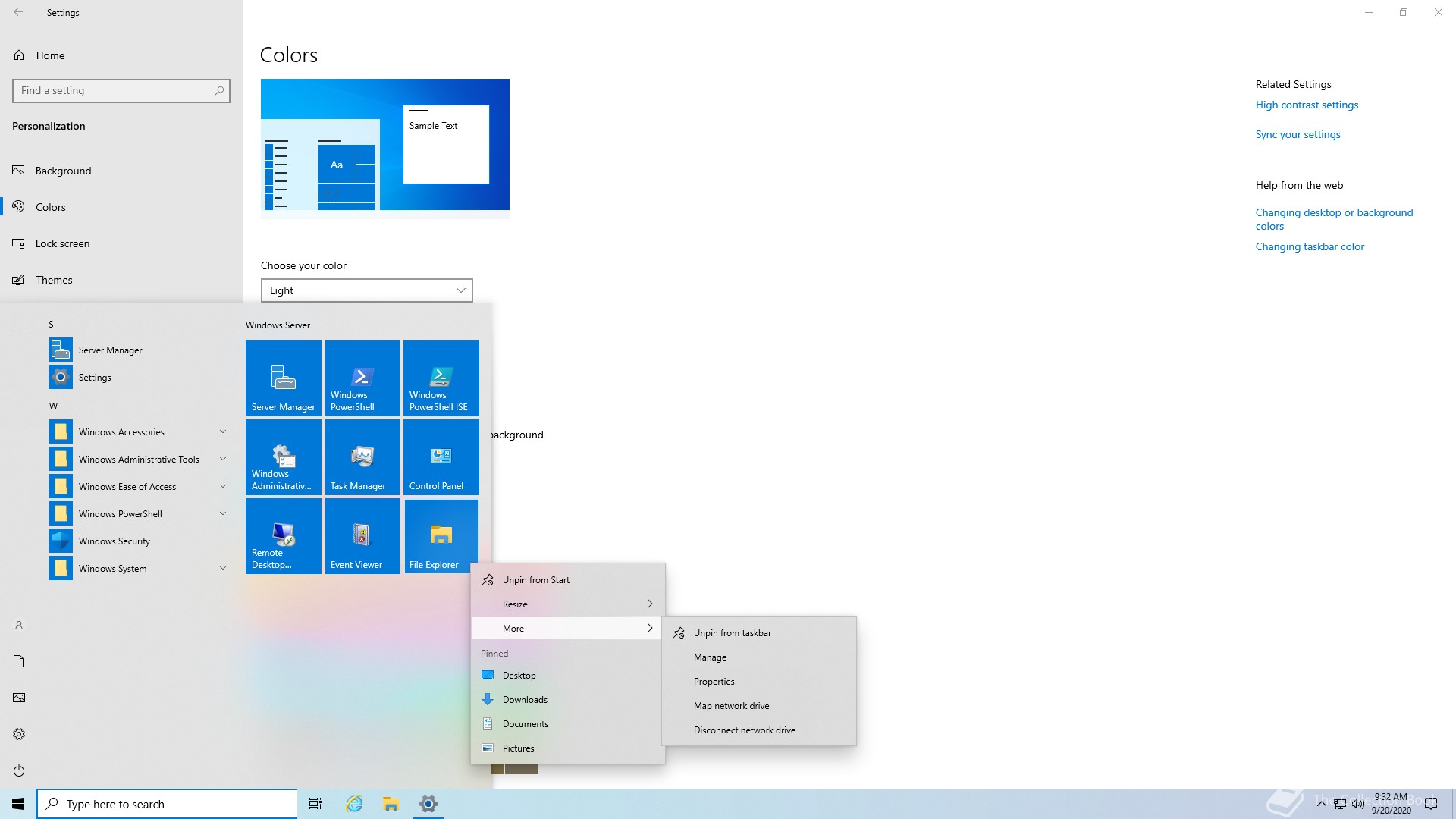This screenshot has height=819, width=1456.
Task: Click the volume icon in the system tray
Action: [1358, 804]
